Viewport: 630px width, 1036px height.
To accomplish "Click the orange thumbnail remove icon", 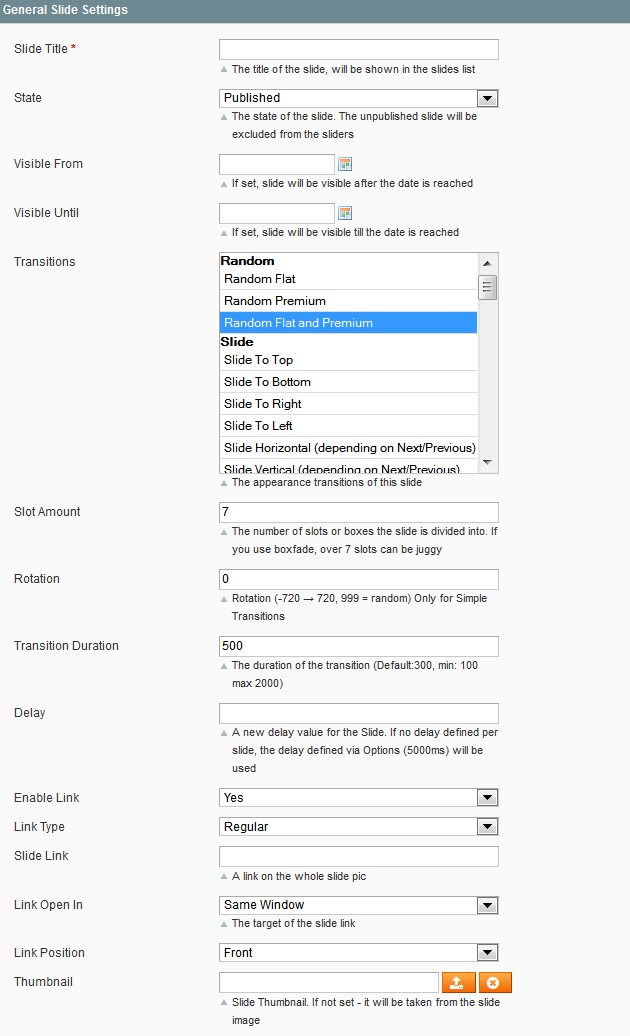I will 495,982.
